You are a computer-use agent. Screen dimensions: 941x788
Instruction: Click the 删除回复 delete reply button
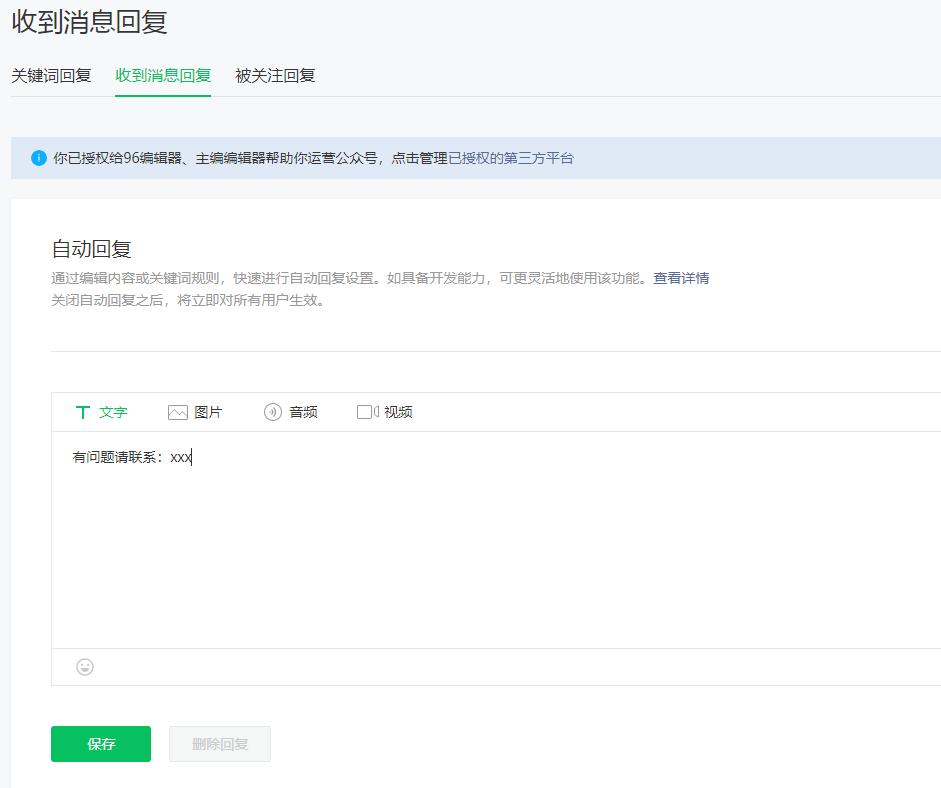[219, 743]
